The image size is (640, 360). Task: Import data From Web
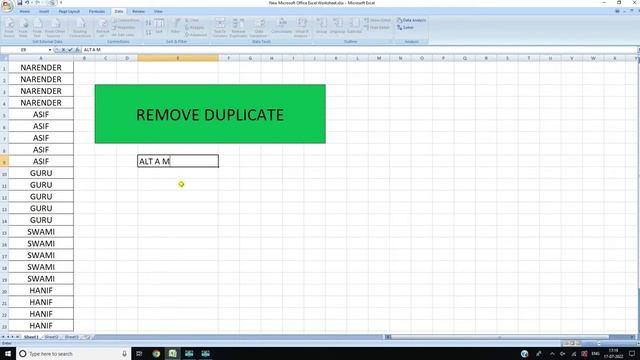coord(23,28)
